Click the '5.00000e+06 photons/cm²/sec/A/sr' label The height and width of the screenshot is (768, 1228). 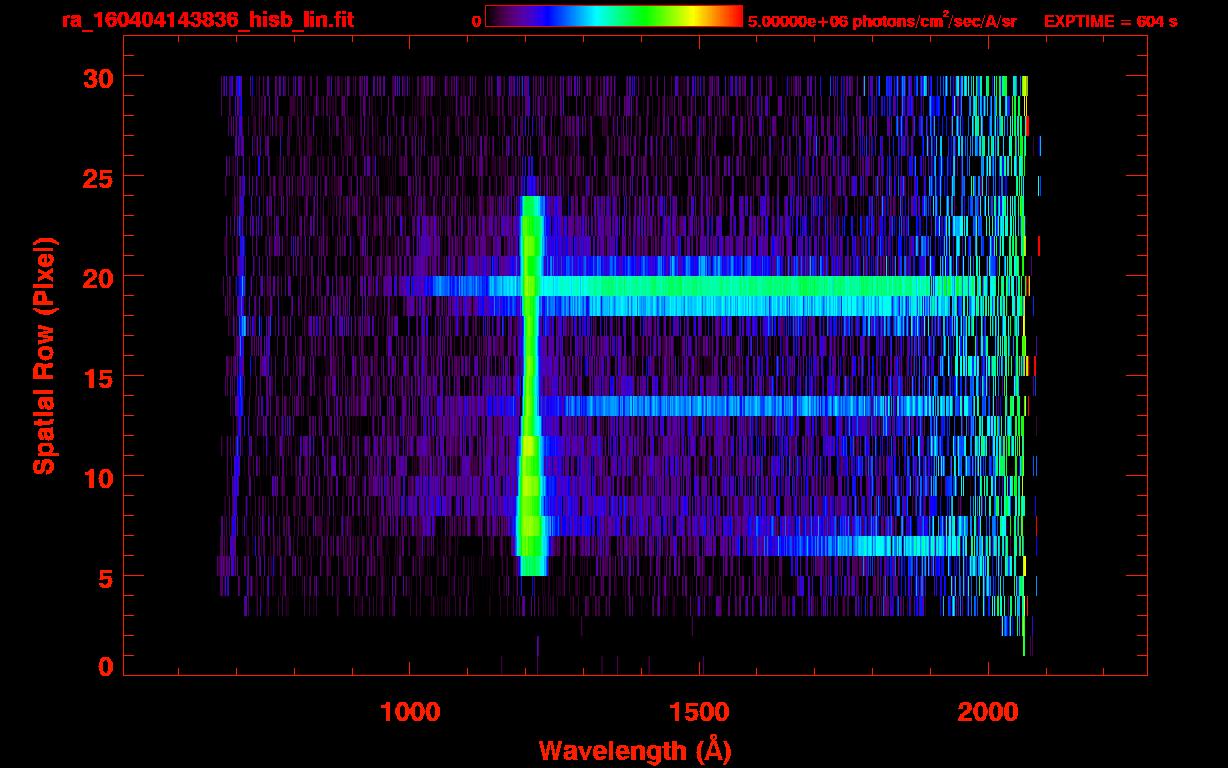[882, 21]
